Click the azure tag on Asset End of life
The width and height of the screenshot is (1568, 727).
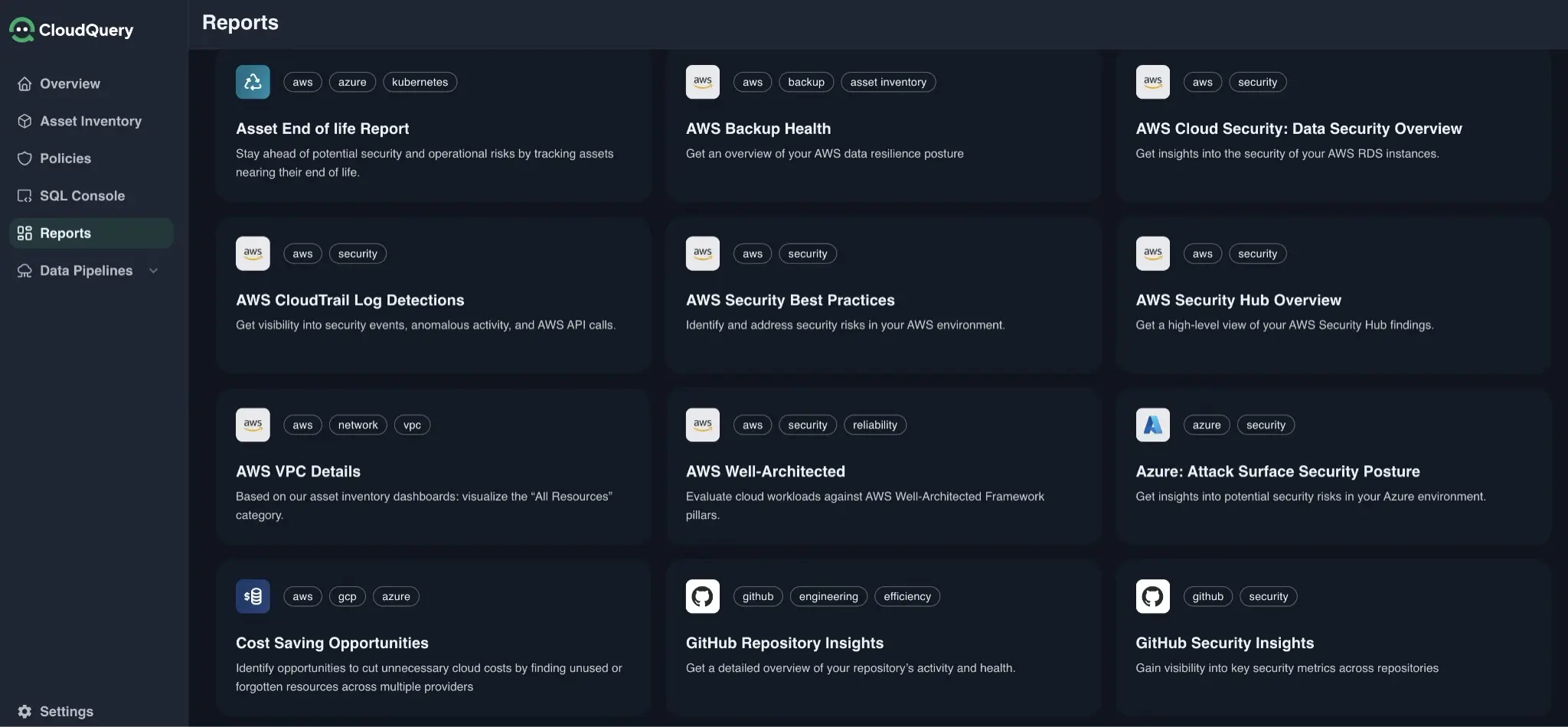coord(352,82)
